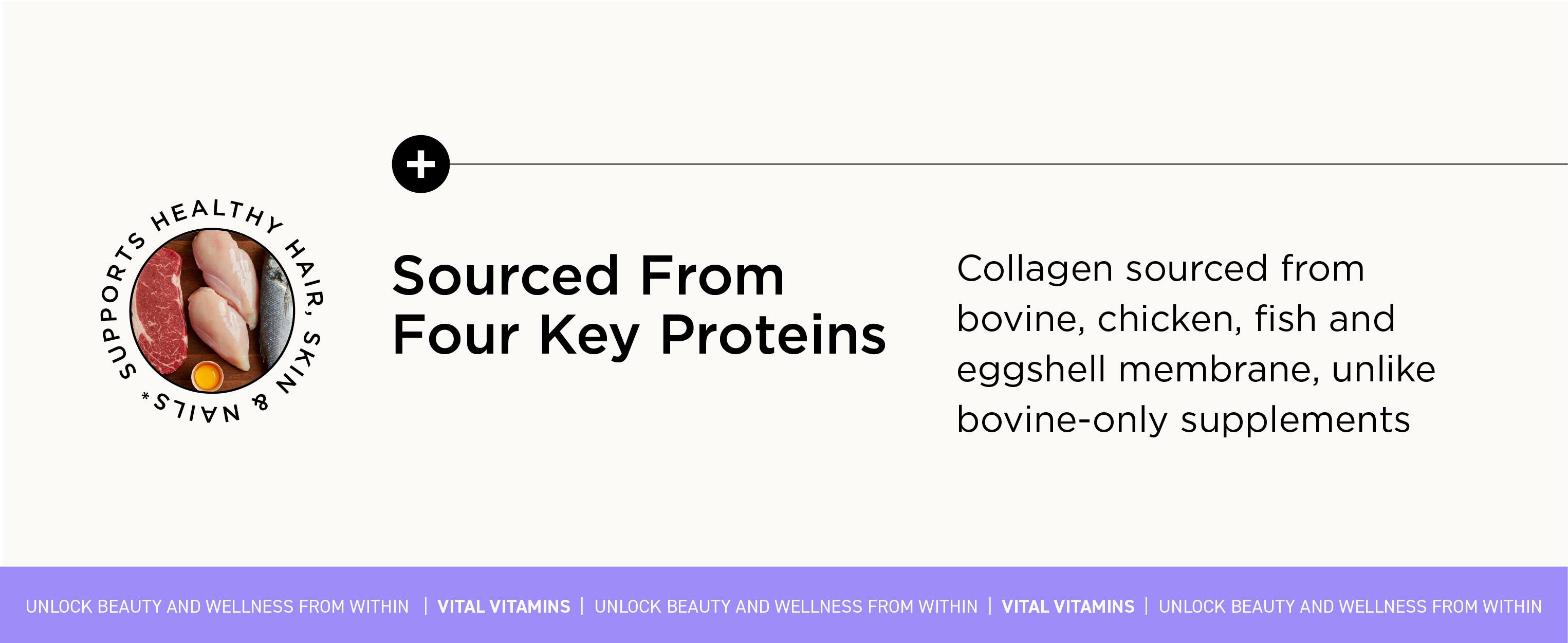Screen dimensions: 1568x643
Task: Click middle "Unlock Beauty and Wellness" banner text
Action: tap(786, 607)
